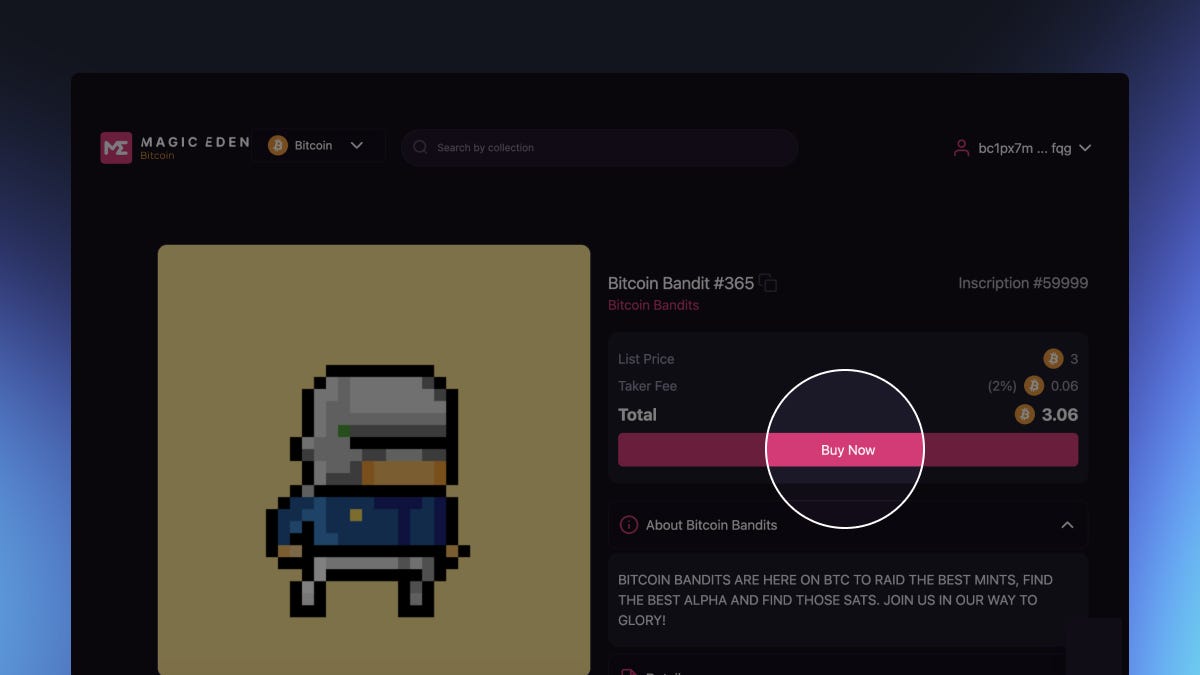
Task: Select the List Price label
Action: [x=646, y=359]
